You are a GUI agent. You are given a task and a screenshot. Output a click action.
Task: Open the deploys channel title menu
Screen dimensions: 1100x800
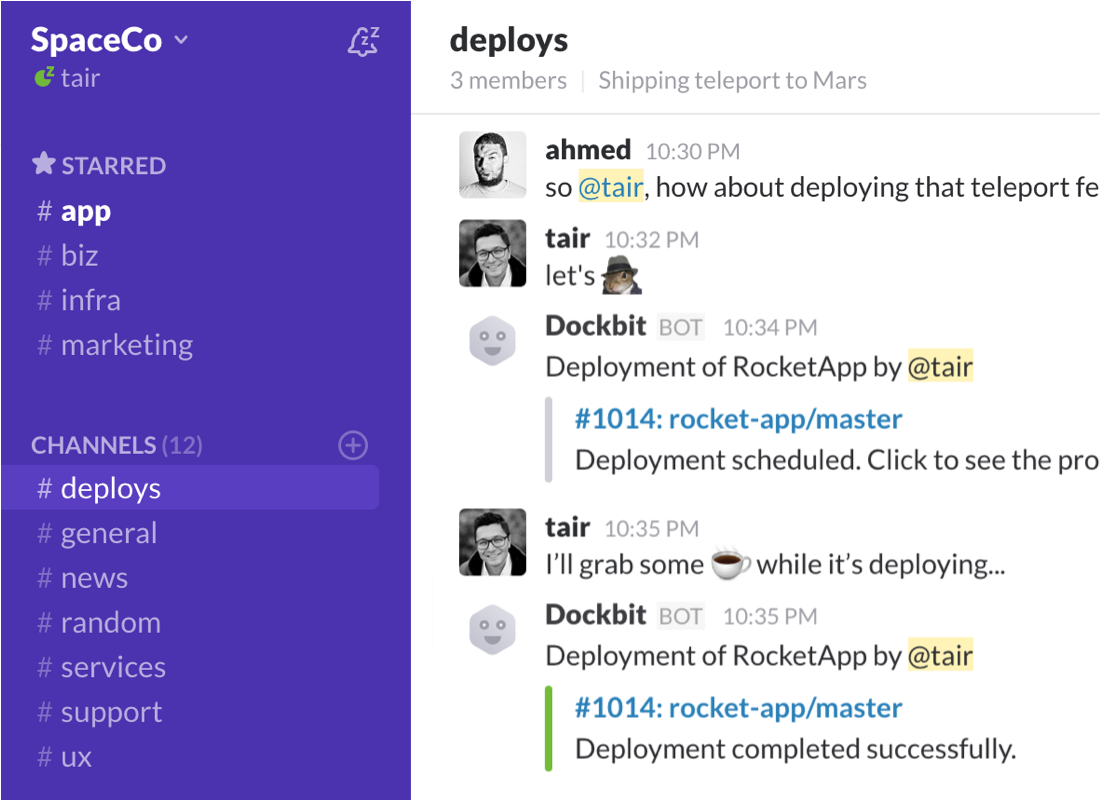508,40
